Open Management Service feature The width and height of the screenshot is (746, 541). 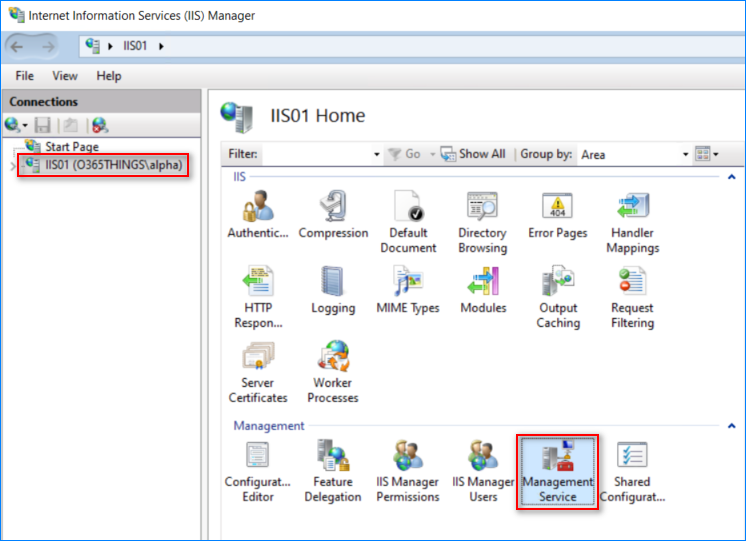tap(558, 472)
